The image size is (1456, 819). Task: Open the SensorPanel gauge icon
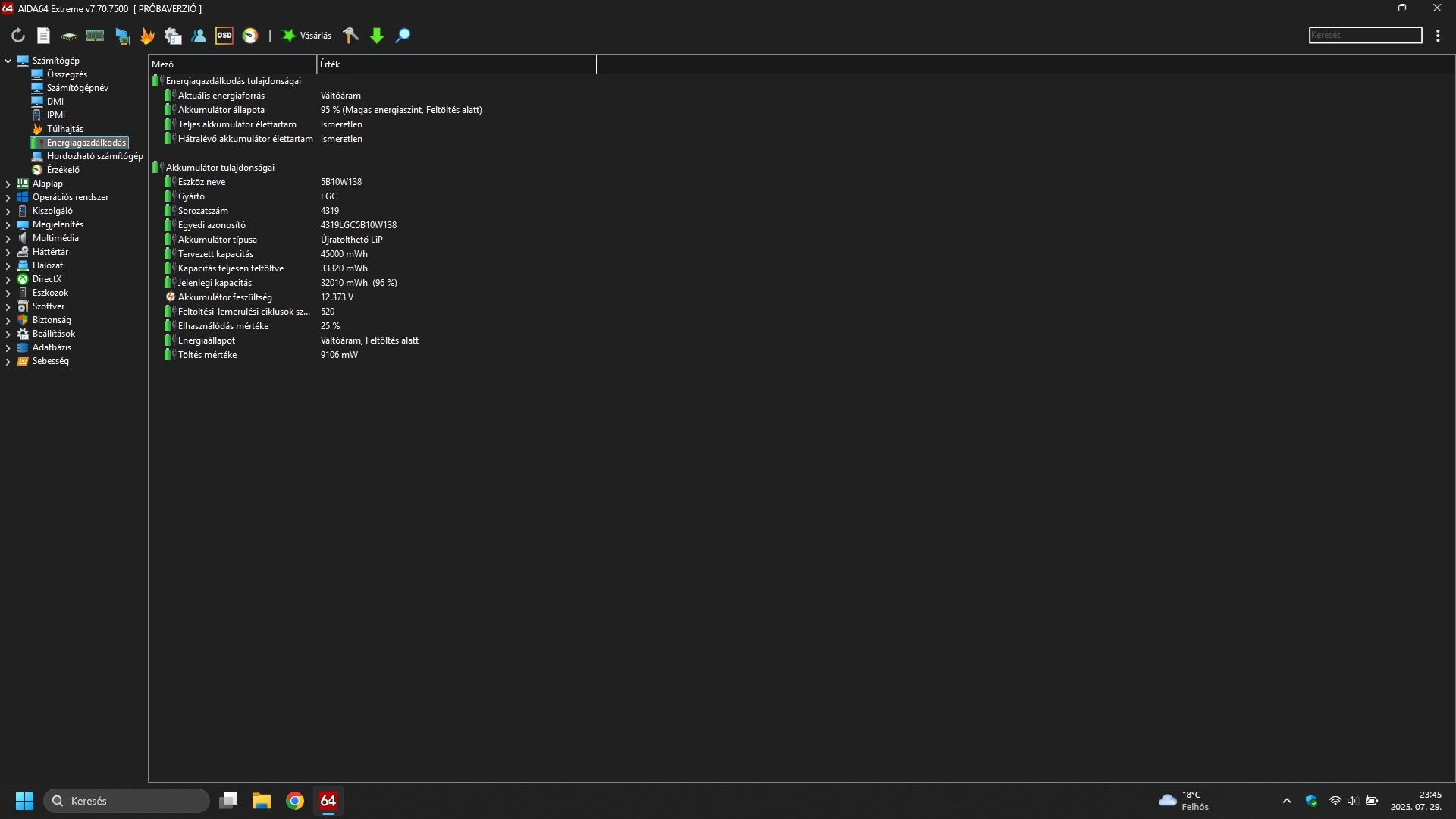(250, 36)
